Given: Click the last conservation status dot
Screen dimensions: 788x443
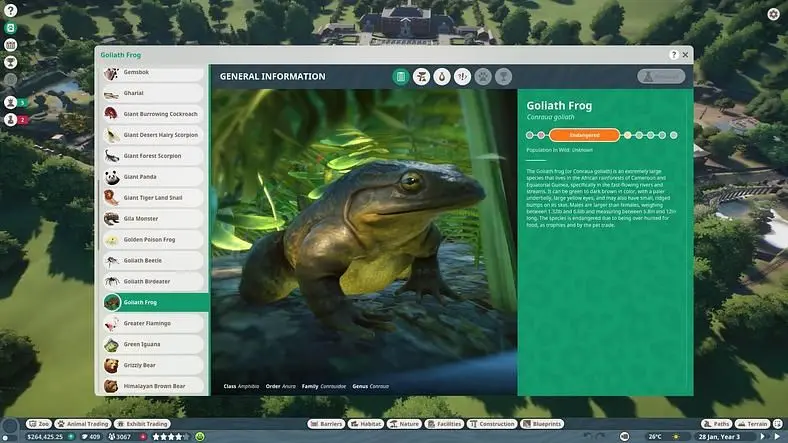Looking at the screenshot, I should coord(673,135).
